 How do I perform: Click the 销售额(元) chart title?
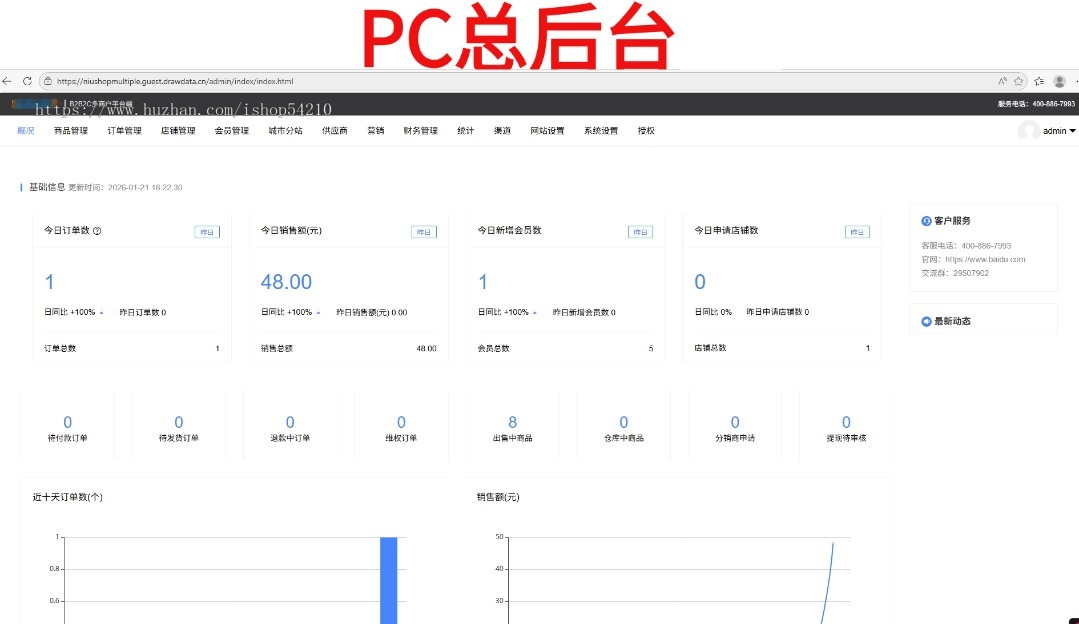pyautogui.click(x=498, y=497)
